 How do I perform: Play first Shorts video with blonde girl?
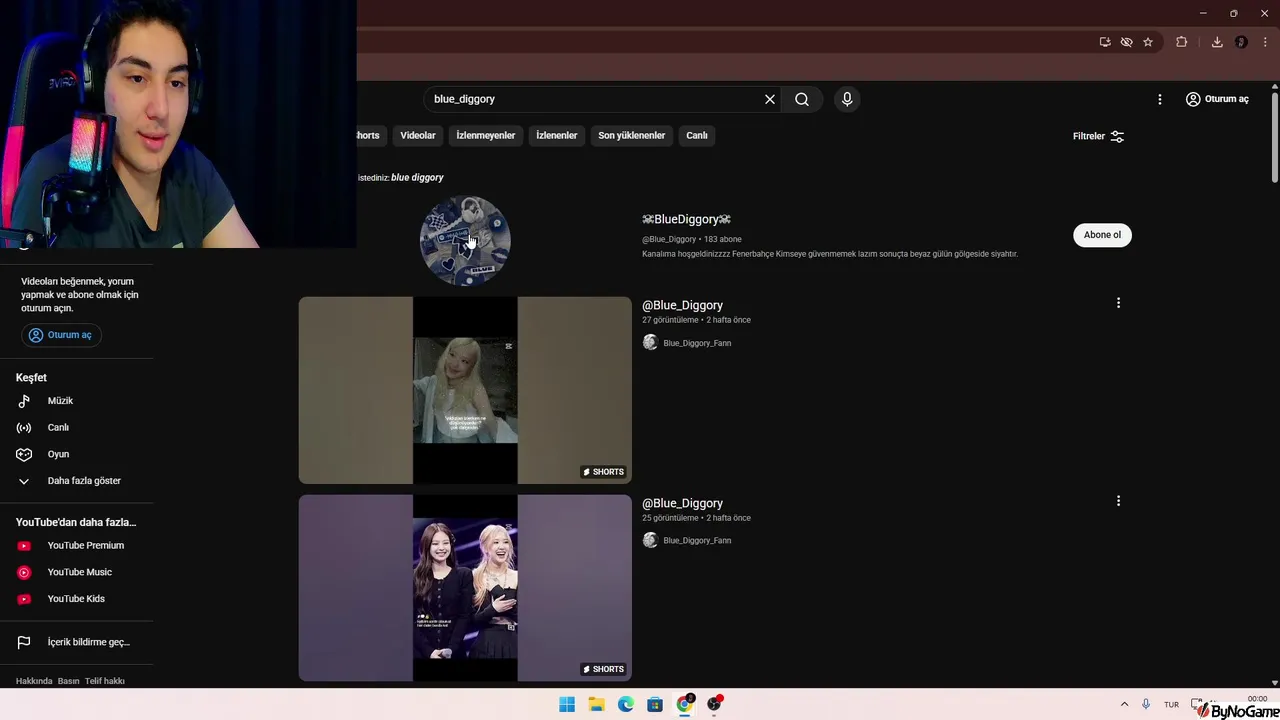(x=465, y=390)
